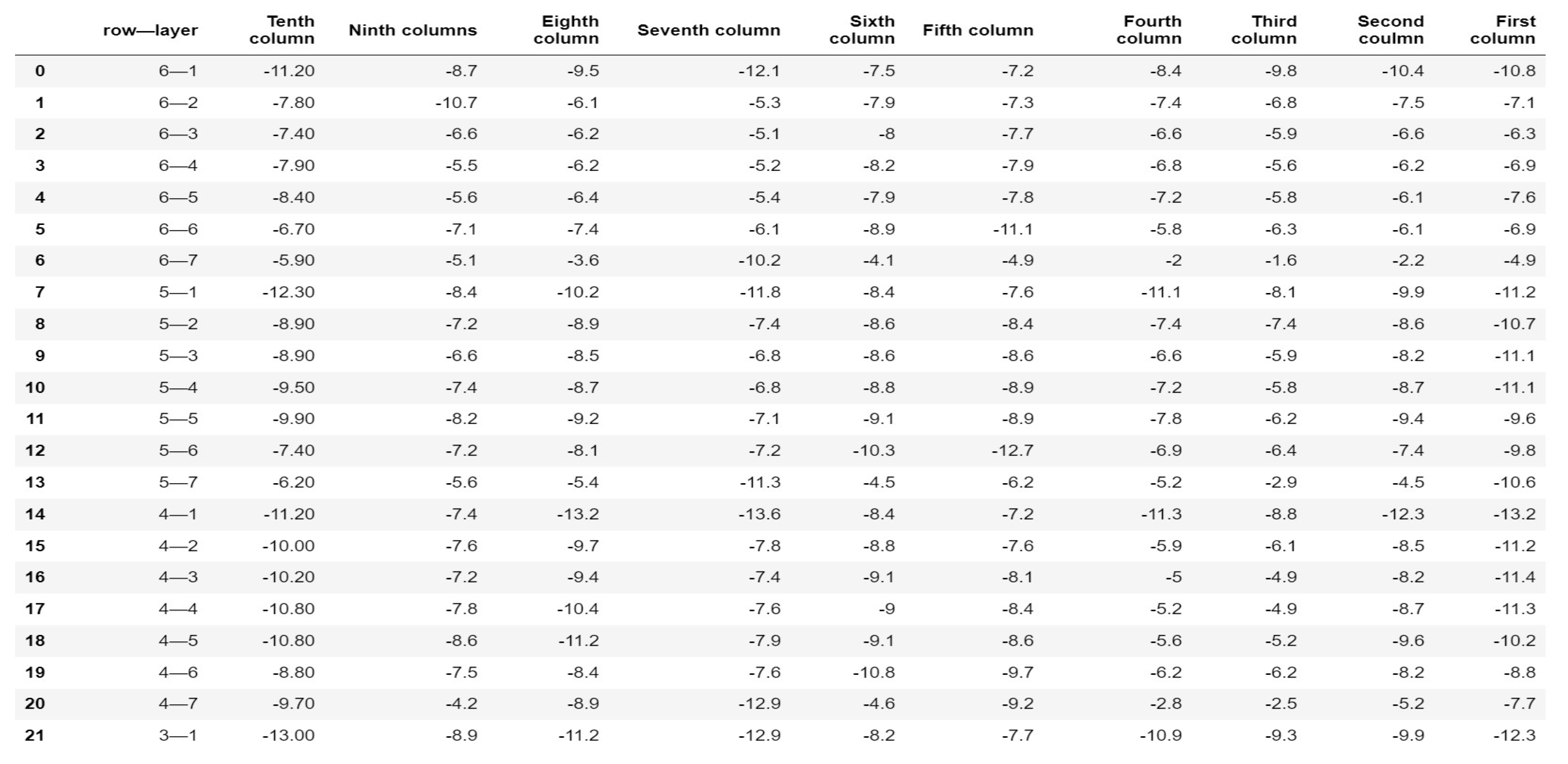Image resolution: width=1568 pixels, height=764 pixels.
Task: Click the "Seventh column" header
Action: pos(708,31)
